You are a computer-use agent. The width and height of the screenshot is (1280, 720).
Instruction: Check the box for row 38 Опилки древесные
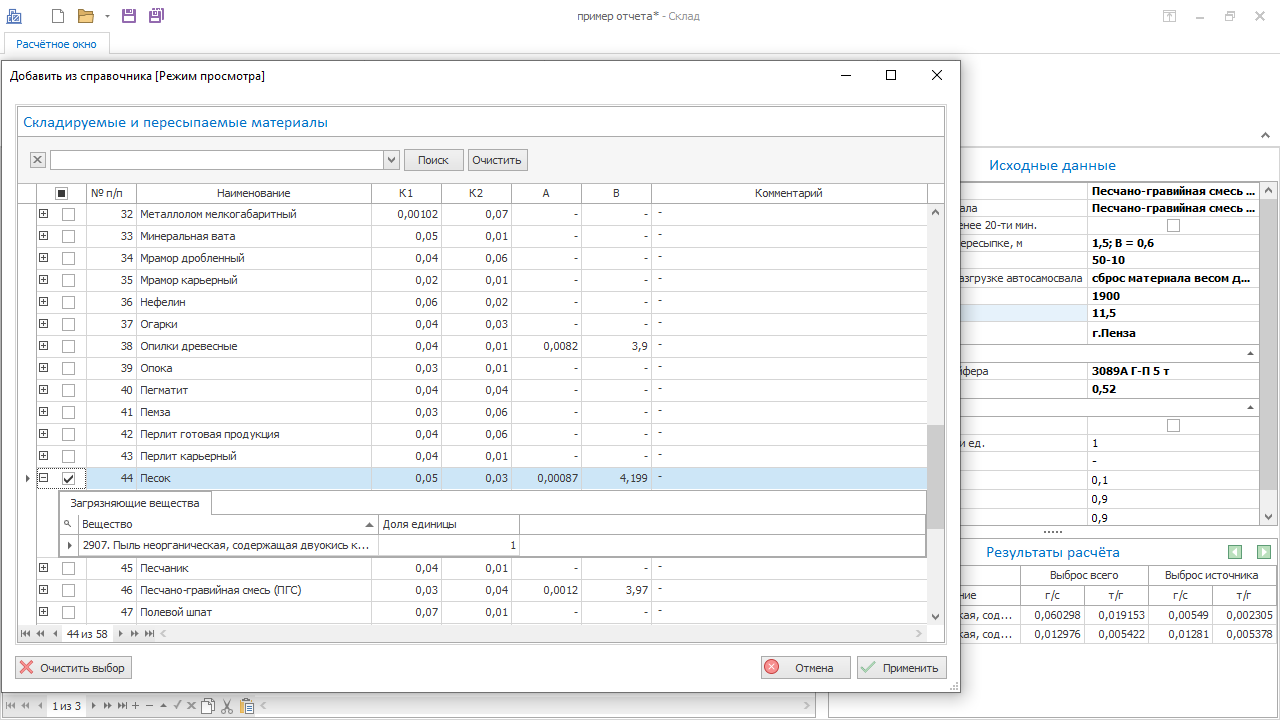[x=68, y=346]
